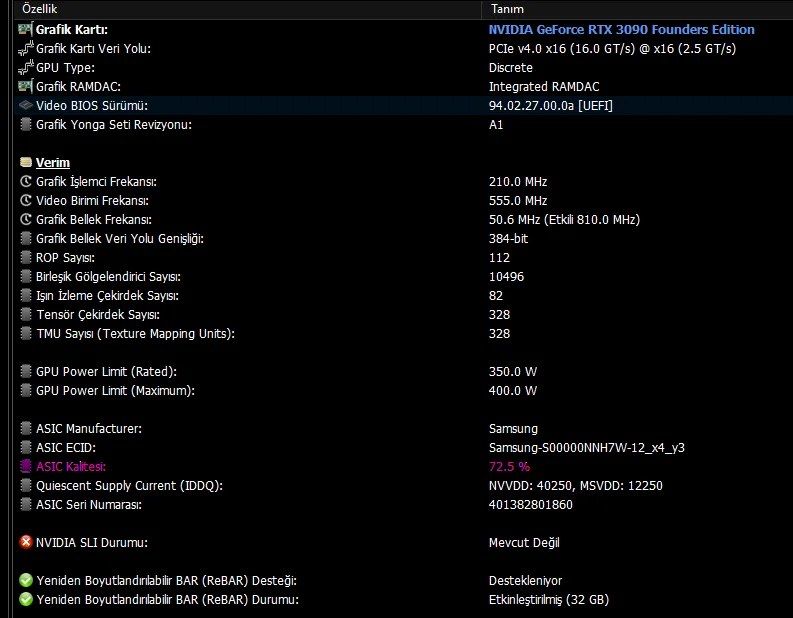Select the ASIC Kalitesi label

coord(70,467)
